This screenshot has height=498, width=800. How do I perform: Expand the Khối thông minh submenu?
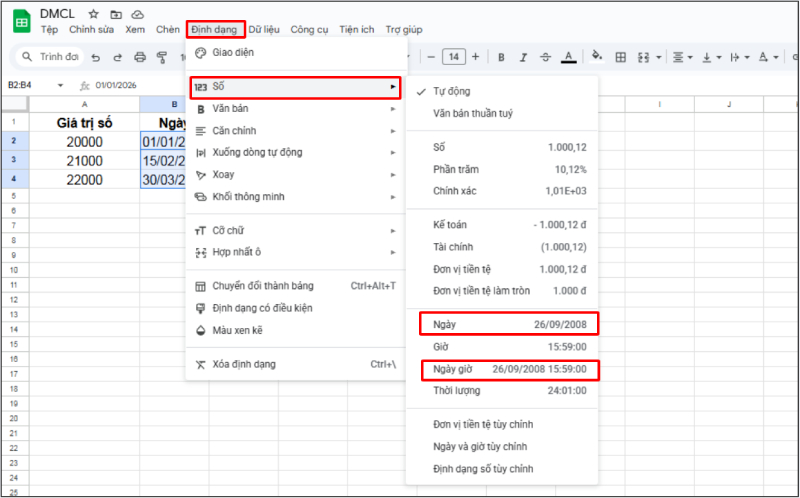pos(296,197)
